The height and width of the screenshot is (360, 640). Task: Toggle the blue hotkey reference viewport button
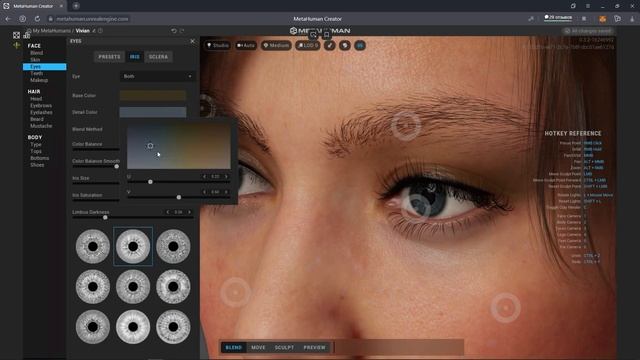coord(360,45)
